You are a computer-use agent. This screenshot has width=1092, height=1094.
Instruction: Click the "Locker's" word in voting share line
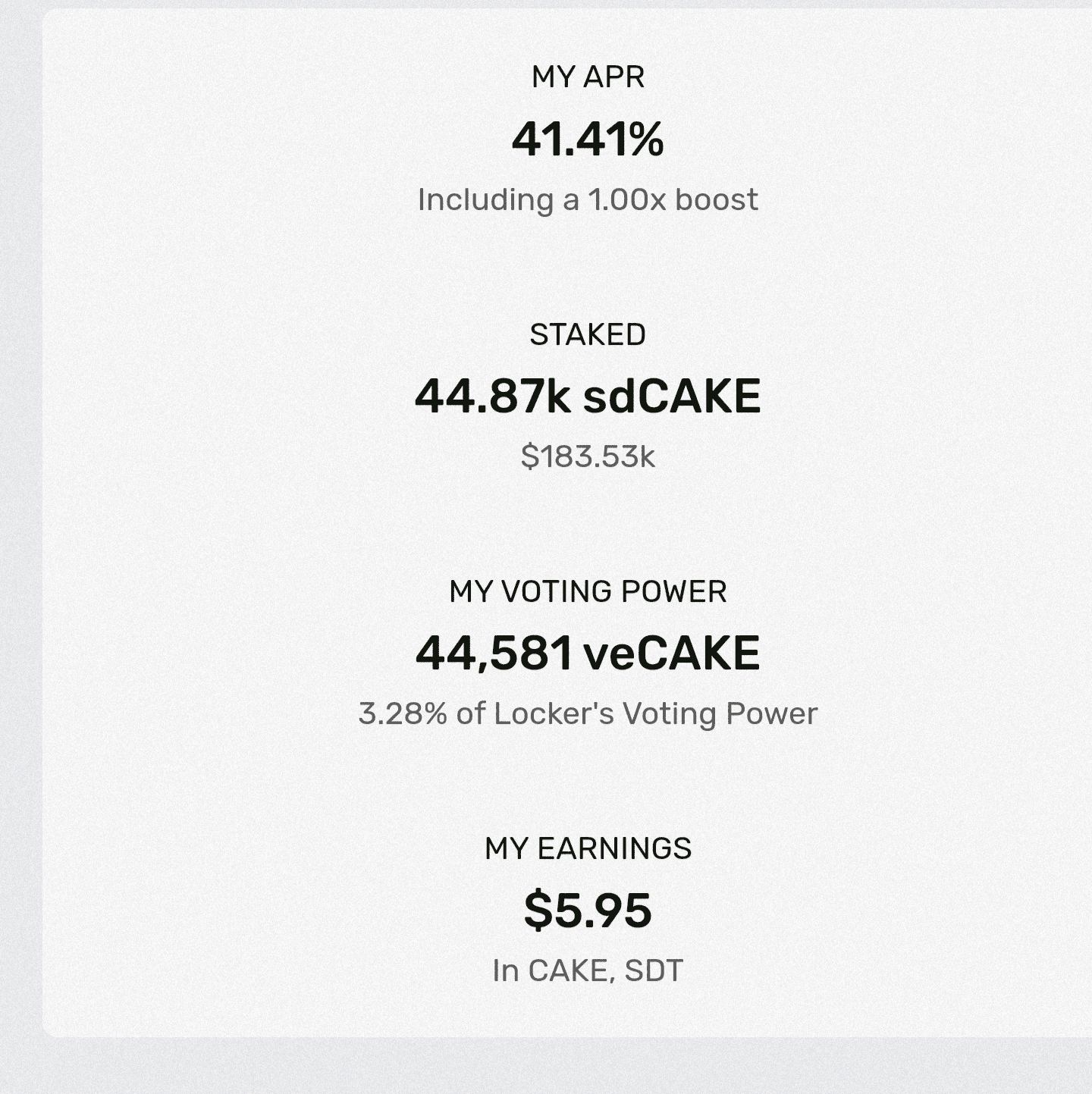[x=554, y=713]
